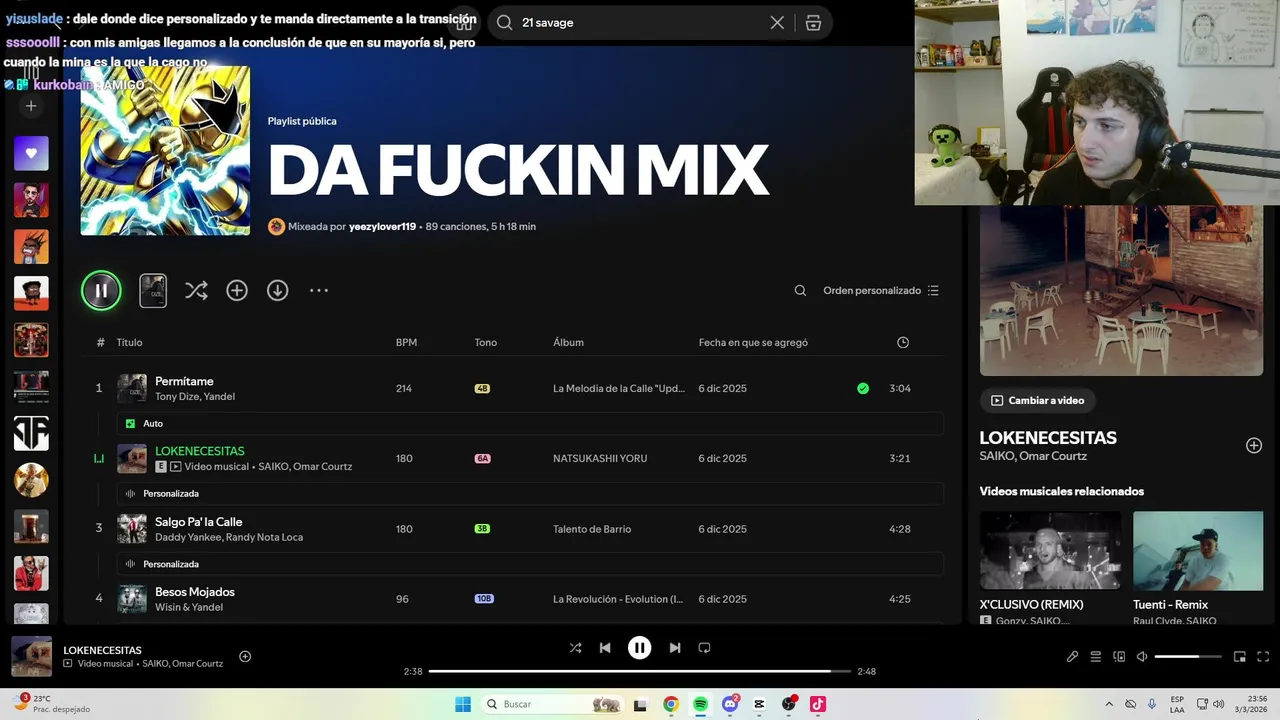The image size is (1280, 720).
Task: Open the Spotify icon on the taskbar
Action: (x=700, y=704)
